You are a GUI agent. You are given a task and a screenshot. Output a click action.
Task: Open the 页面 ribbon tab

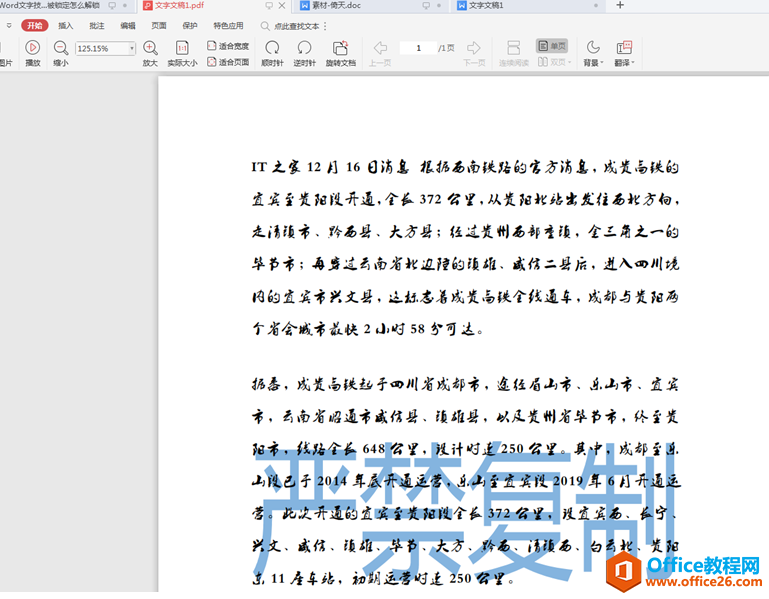[158, 26]
